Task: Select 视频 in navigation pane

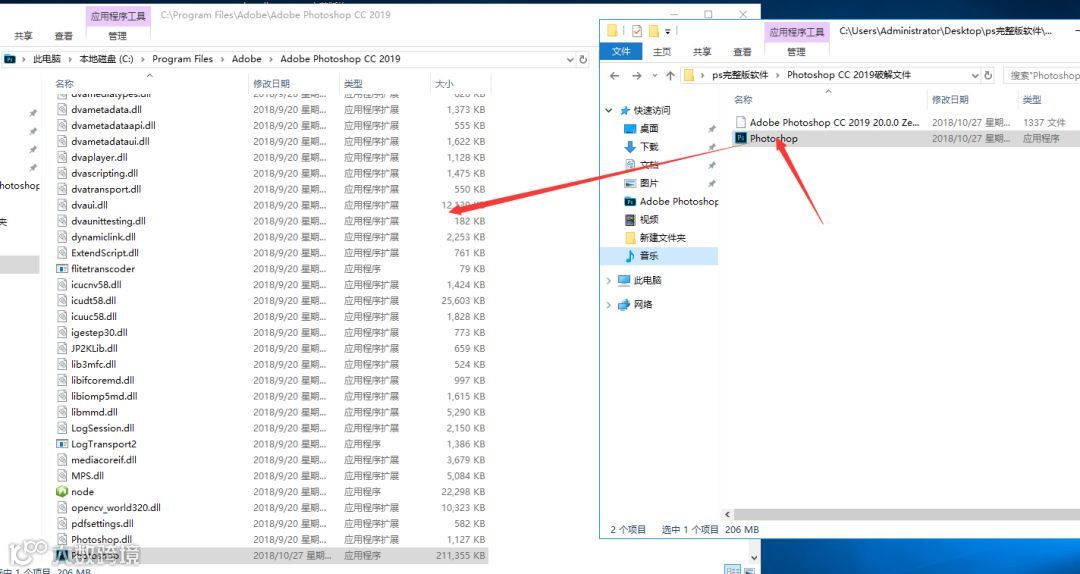Action: point(649,219)
